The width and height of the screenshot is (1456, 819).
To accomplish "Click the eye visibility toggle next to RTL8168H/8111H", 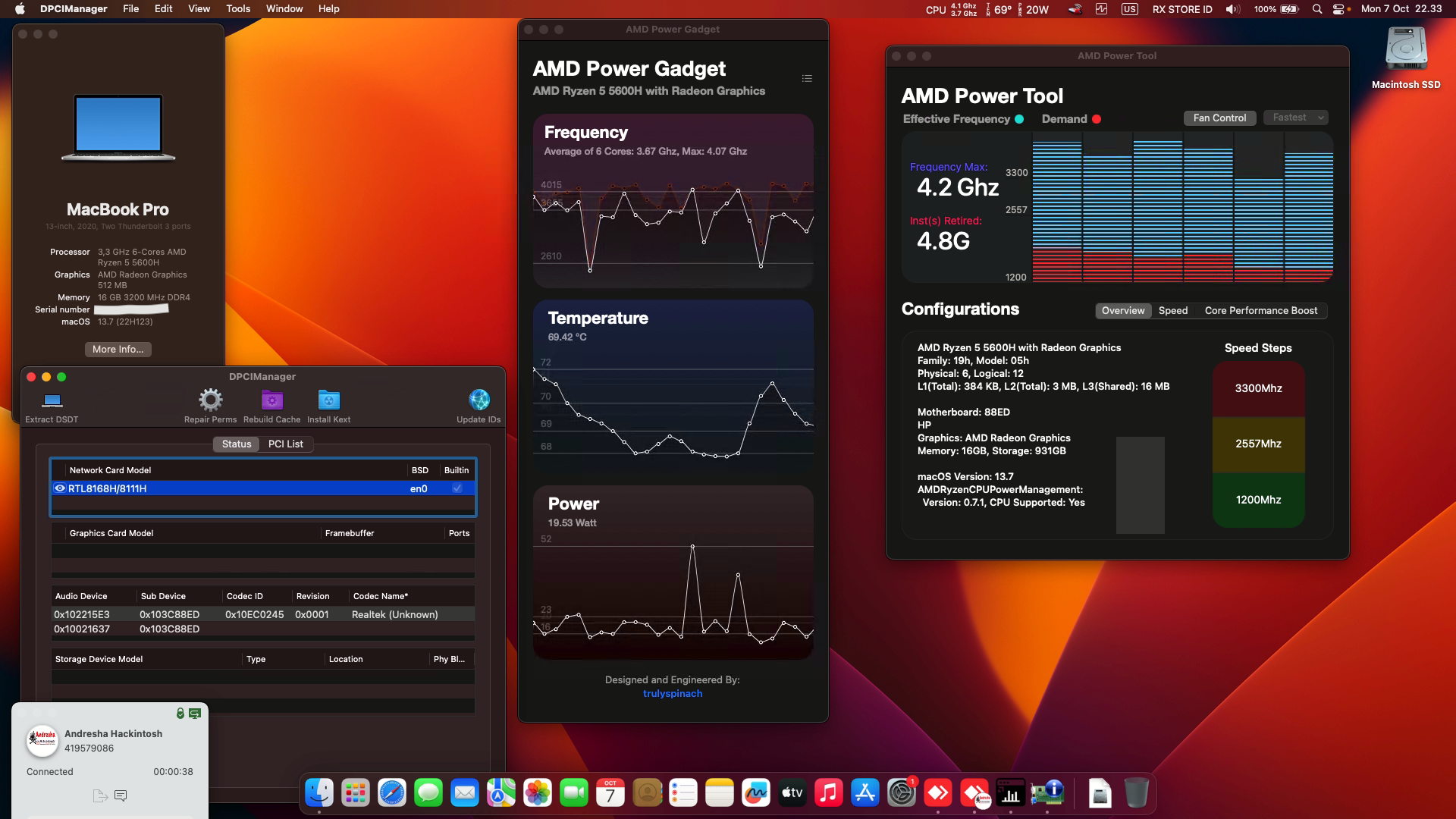I will pos(59,488).
